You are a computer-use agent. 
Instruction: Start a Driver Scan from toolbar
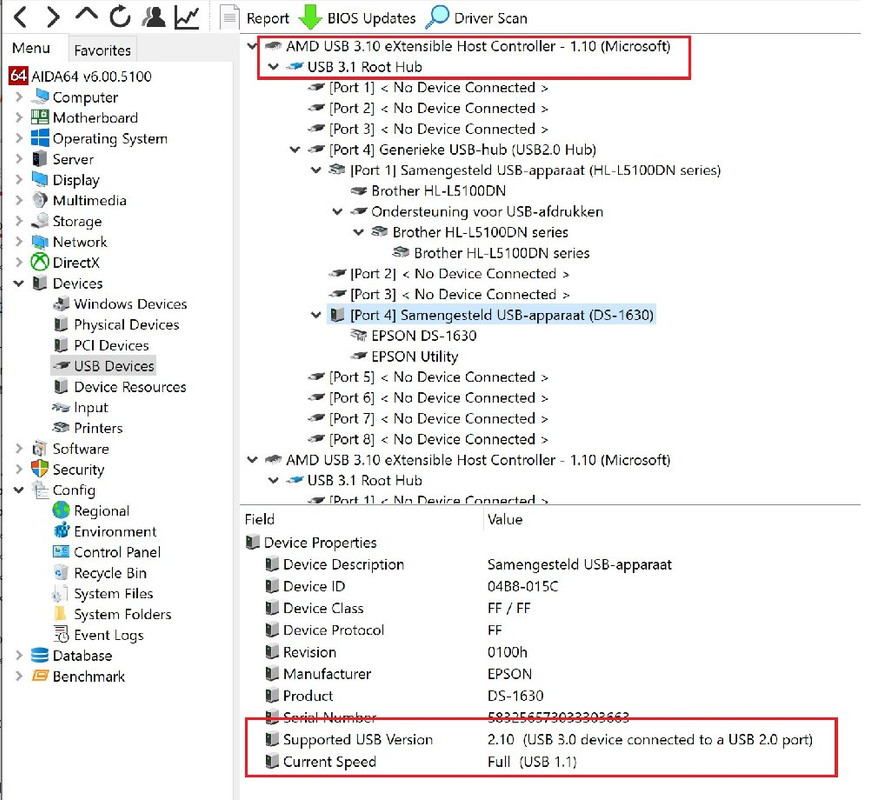pos(477,18)
